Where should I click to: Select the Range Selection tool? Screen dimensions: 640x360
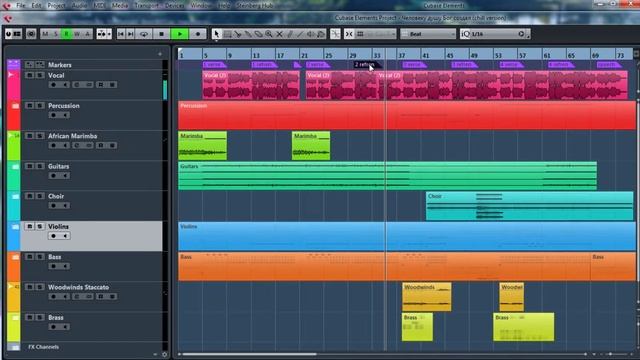click(227, 34)
